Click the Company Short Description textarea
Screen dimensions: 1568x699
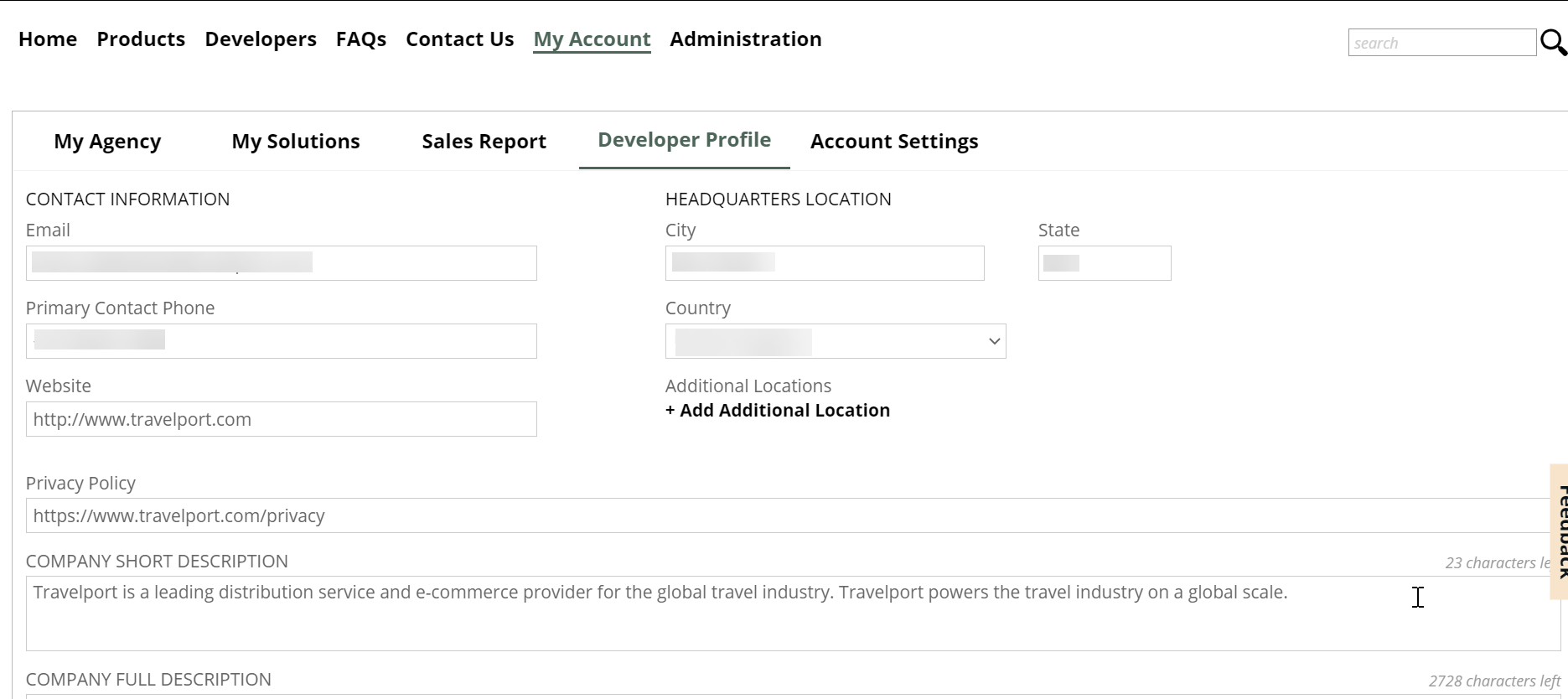(793, 614)
